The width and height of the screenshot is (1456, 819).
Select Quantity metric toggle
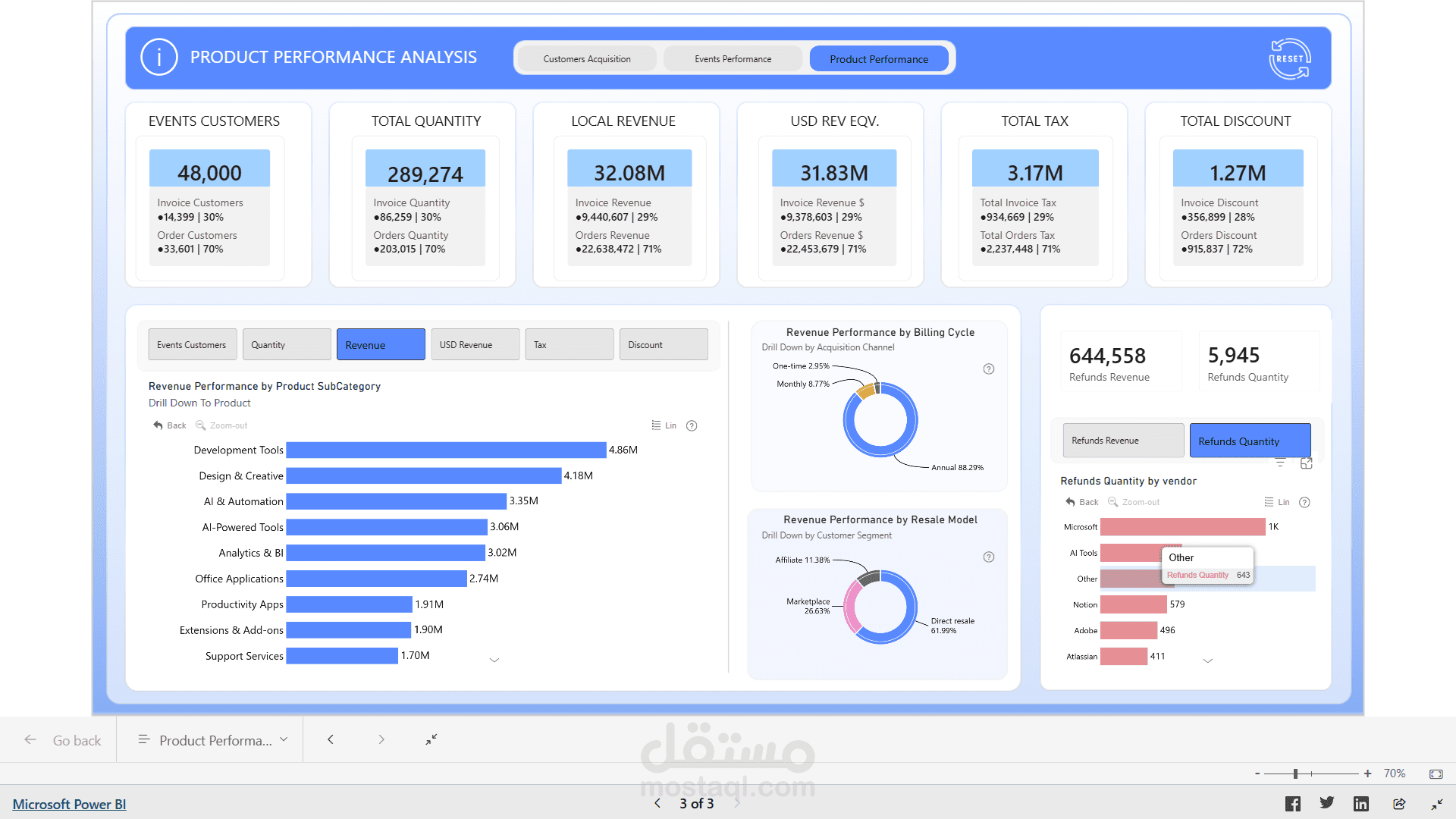(x=287, y=344)
